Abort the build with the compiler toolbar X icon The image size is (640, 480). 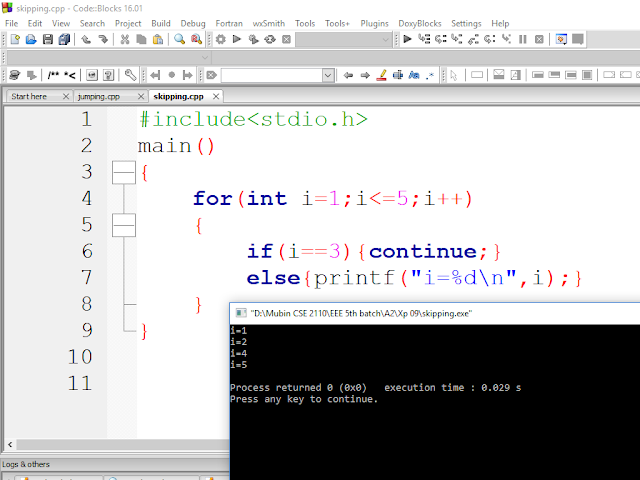pos(287,39)
